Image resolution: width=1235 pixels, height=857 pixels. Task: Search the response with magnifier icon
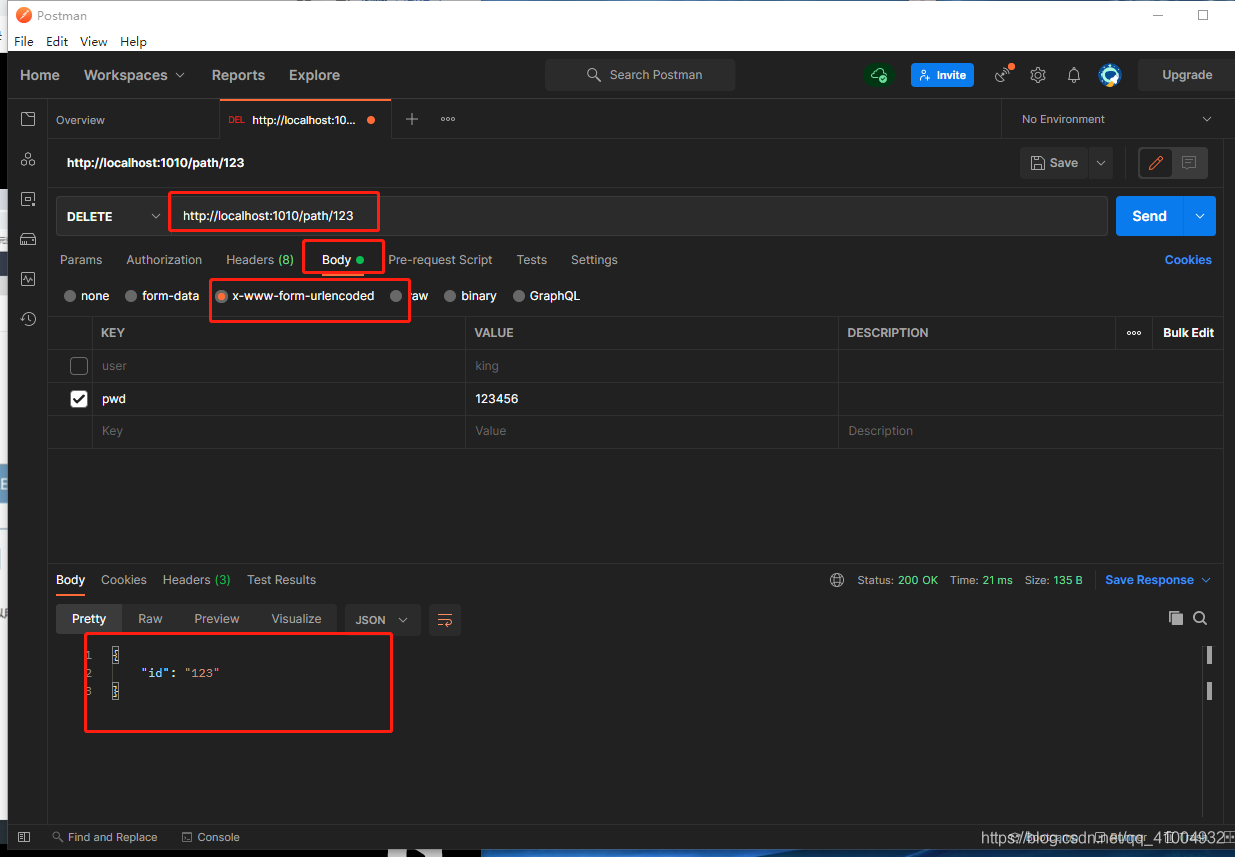coord(1200,618)
